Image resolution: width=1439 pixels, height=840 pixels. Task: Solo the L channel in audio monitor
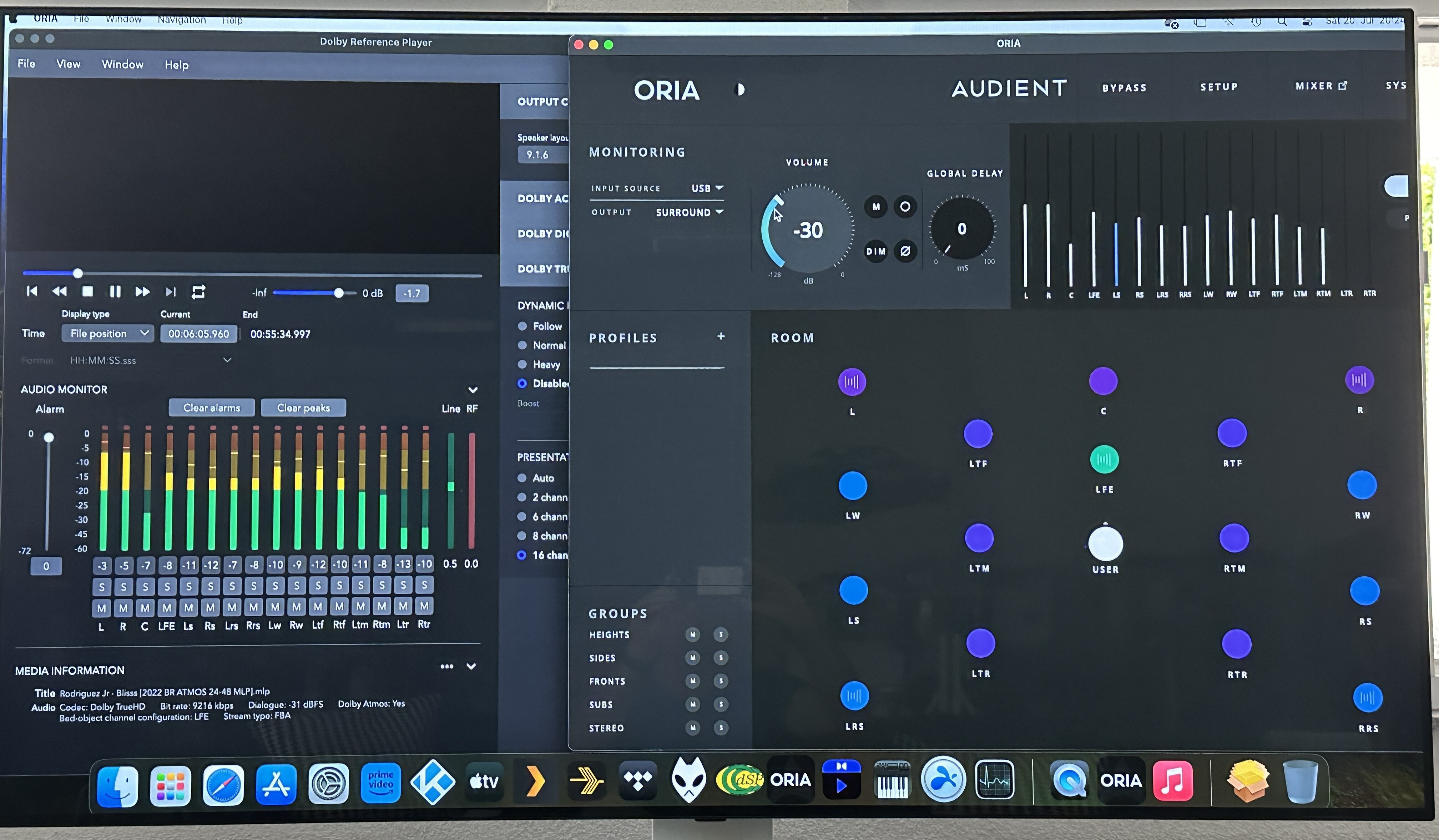click(x=102, y=586)
